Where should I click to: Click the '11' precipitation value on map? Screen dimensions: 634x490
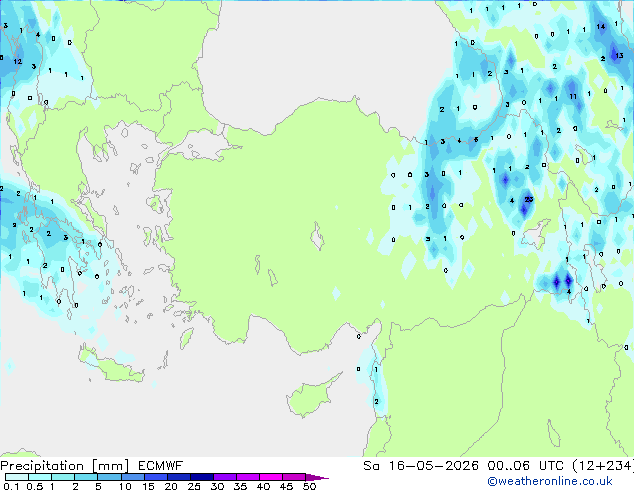[573, 97]
